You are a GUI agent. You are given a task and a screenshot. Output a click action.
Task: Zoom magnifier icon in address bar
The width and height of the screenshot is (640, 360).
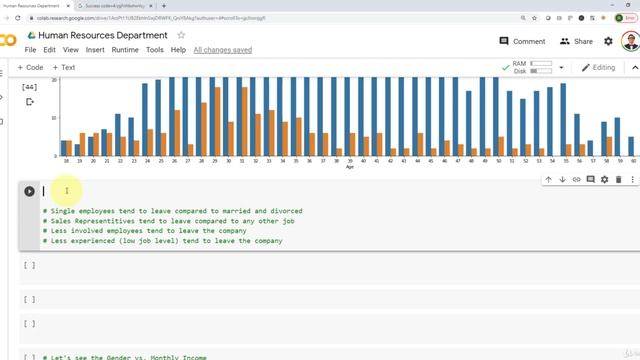pos(523,18)
